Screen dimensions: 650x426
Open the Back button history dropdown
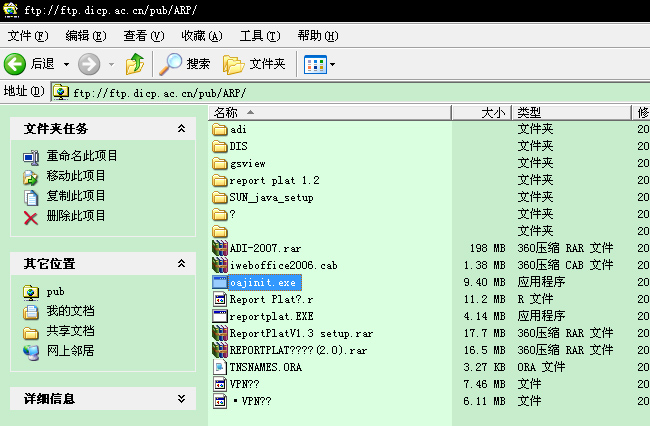point(67,65)
